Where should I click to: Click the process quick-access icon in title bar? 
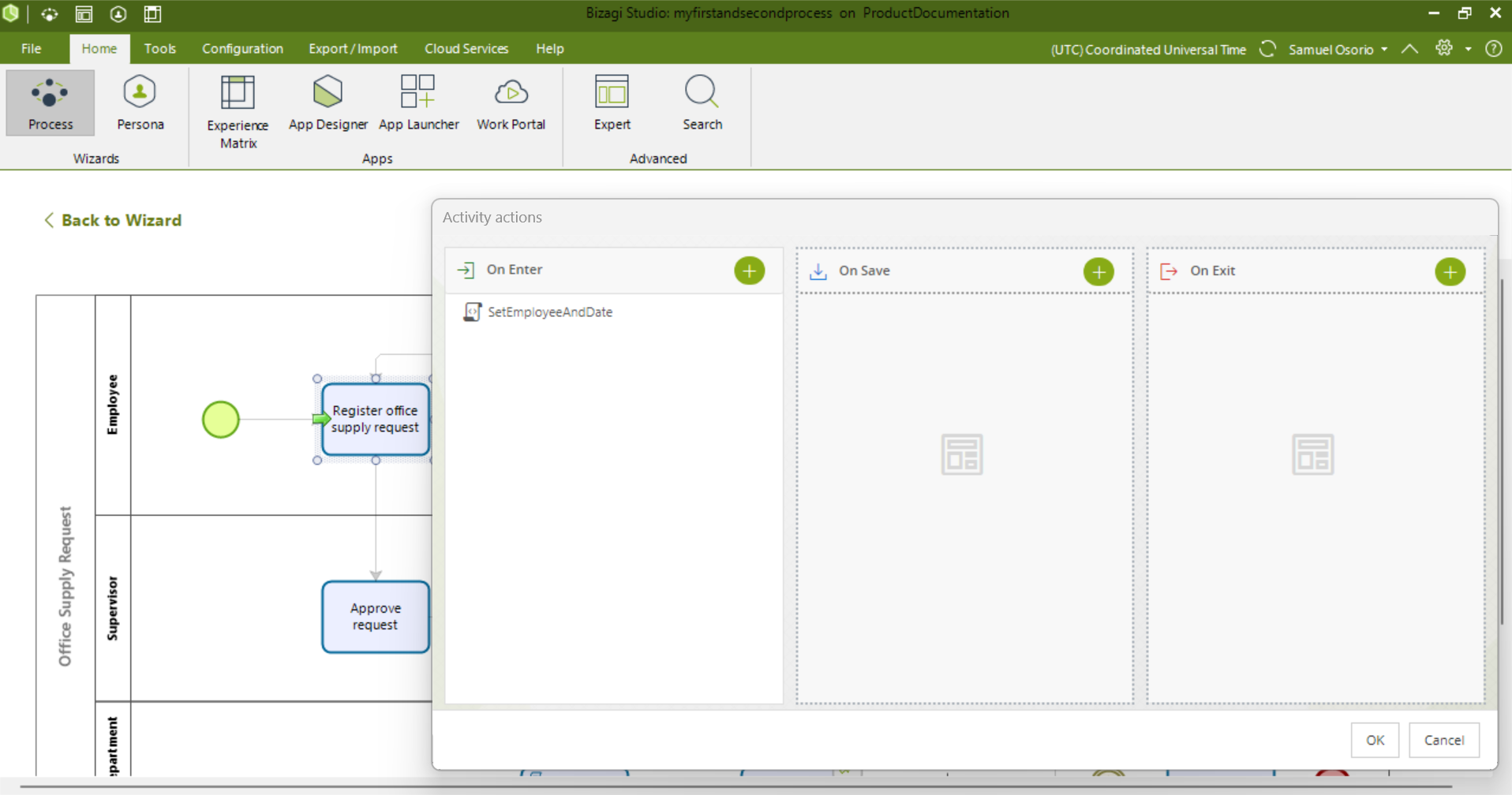[x=49, y=14]
